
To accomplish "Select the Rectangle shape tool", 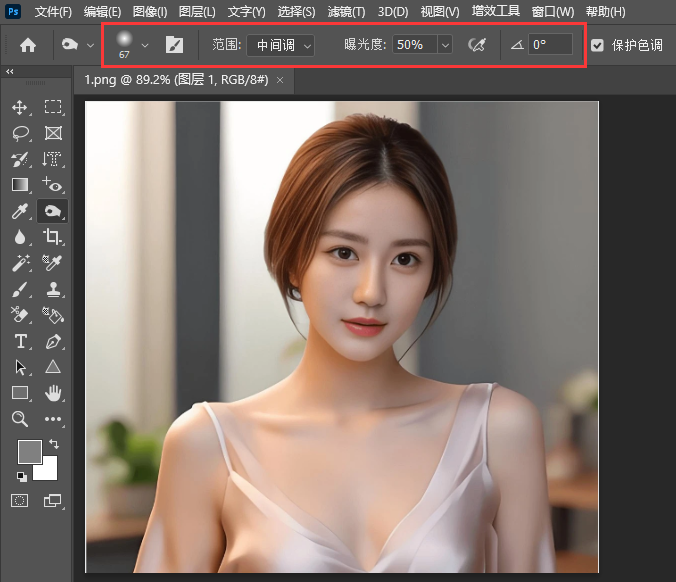I will click(20, 393).
